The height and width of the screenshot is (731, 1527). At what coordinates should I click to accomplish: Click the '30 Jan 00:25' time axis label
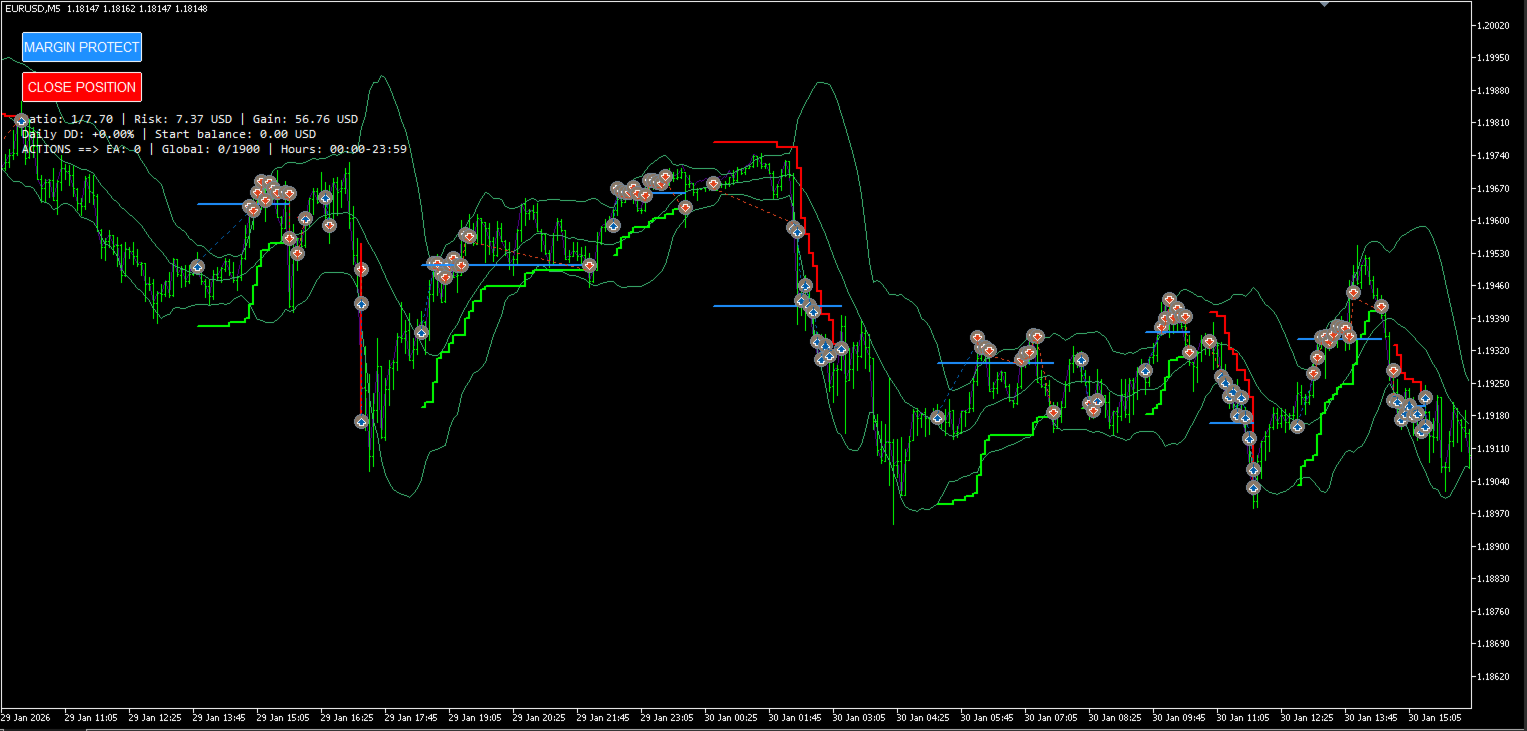point(731,718)
